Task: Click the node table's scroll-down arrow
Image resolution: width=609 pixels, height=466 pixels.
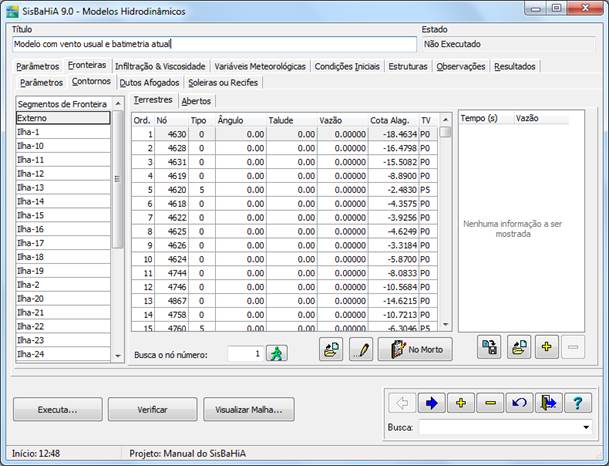Action: pos(445,325)
